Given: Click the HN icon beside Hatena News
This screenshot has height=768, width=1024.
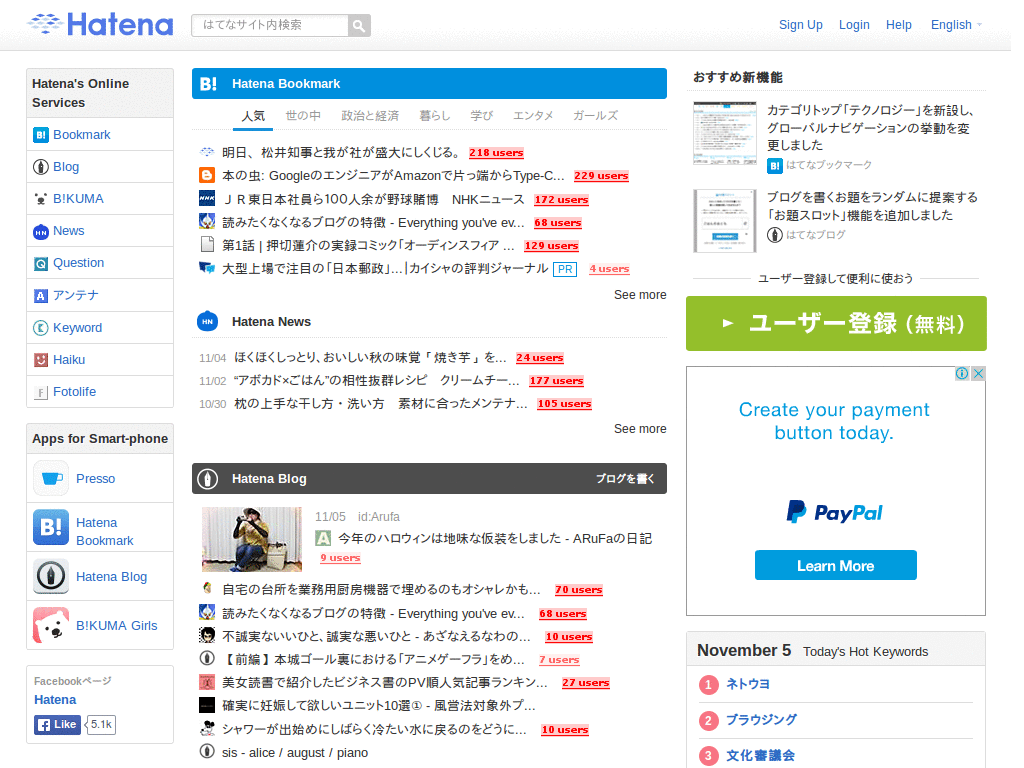Looking at the screenshot, I should coord(208,321).
